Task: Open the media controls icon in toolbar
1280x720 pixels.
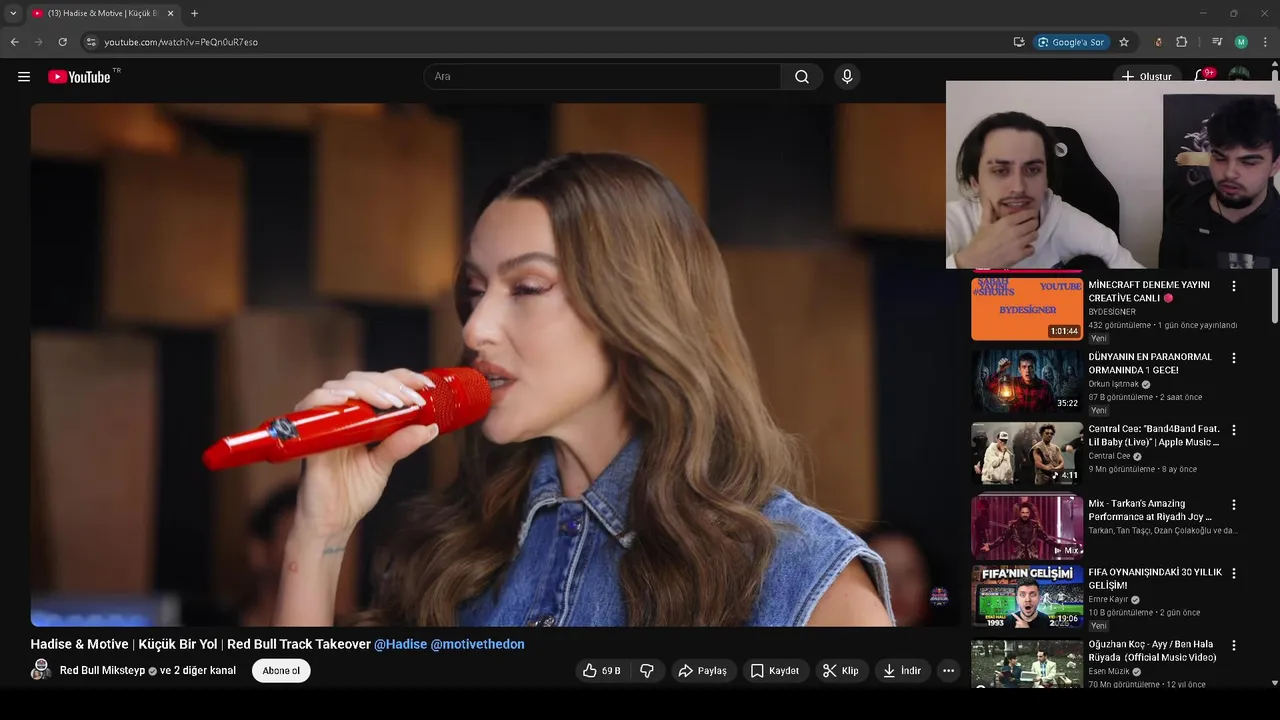Action: click(x=1217, y=42)
